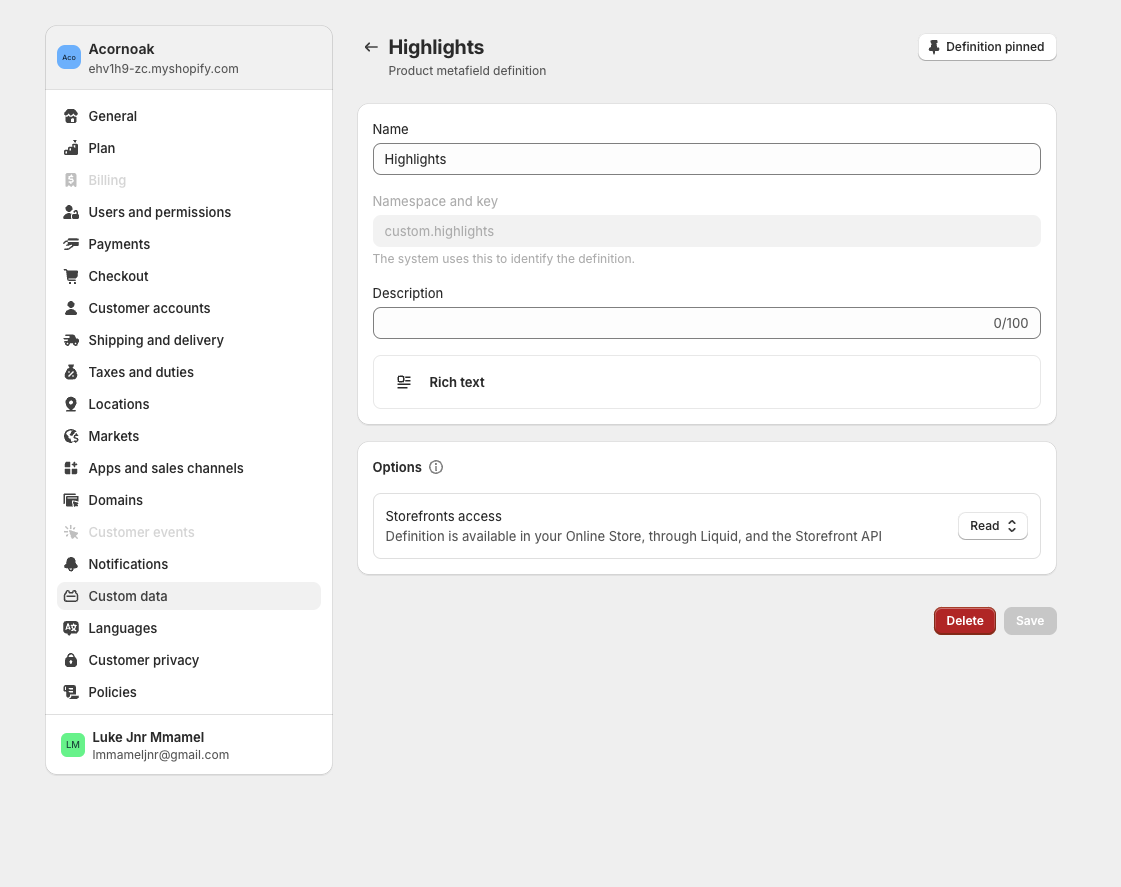
Task: Click the back arrow beside Highlights
Action: coord(371,47)
